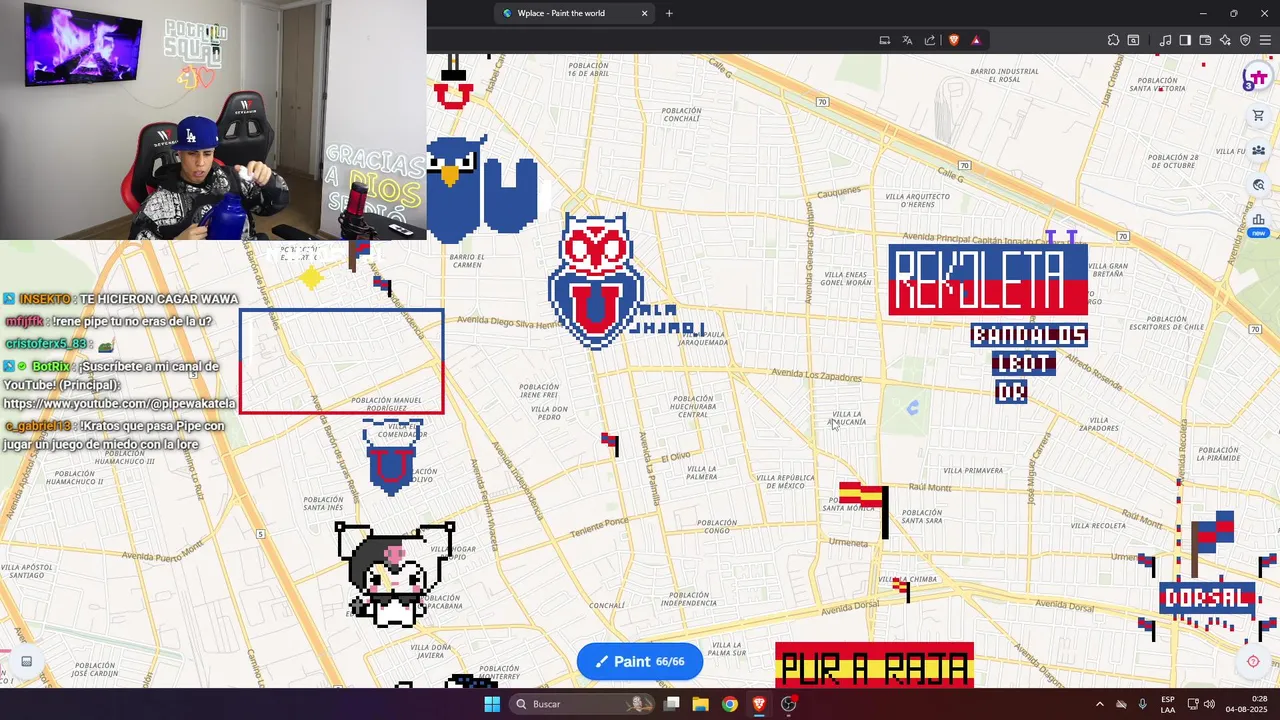Click the tab search icon in toolbar
Image resolution: width=1280 pixels, height=720 pixels.
point(1133,40)
